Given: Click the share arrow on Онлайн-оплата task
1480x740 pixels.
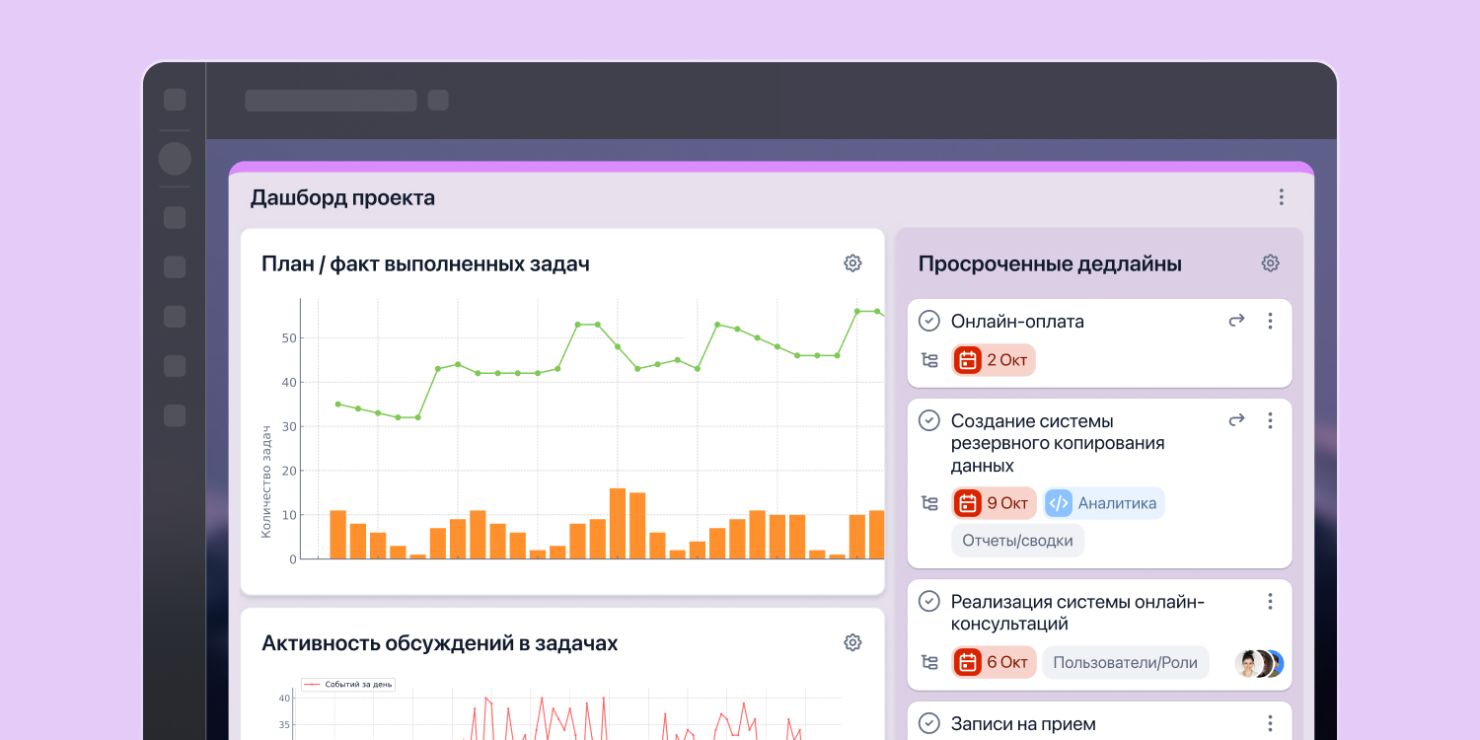Looking at the screenshot, I should click(x=1237, y=321).
